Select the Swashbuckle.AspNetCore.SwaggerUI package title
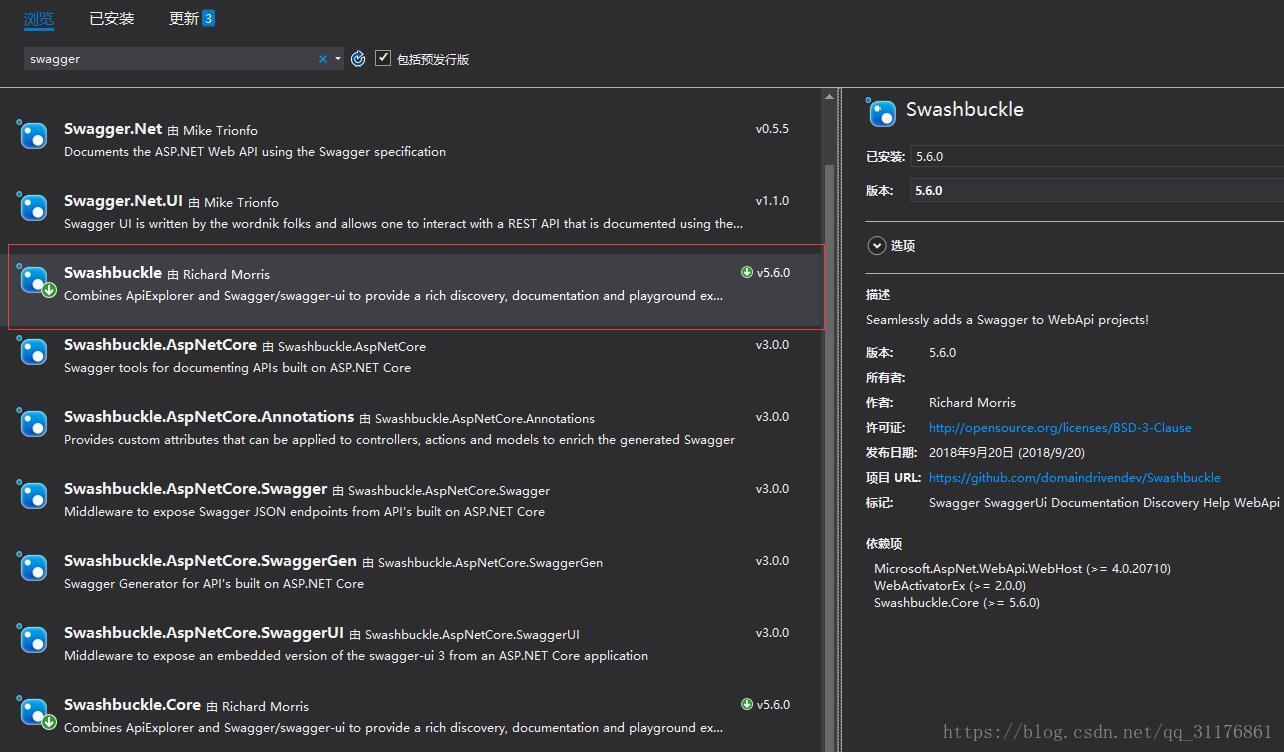The width and height of the screenshot is (1284, 752). [204, 633]
